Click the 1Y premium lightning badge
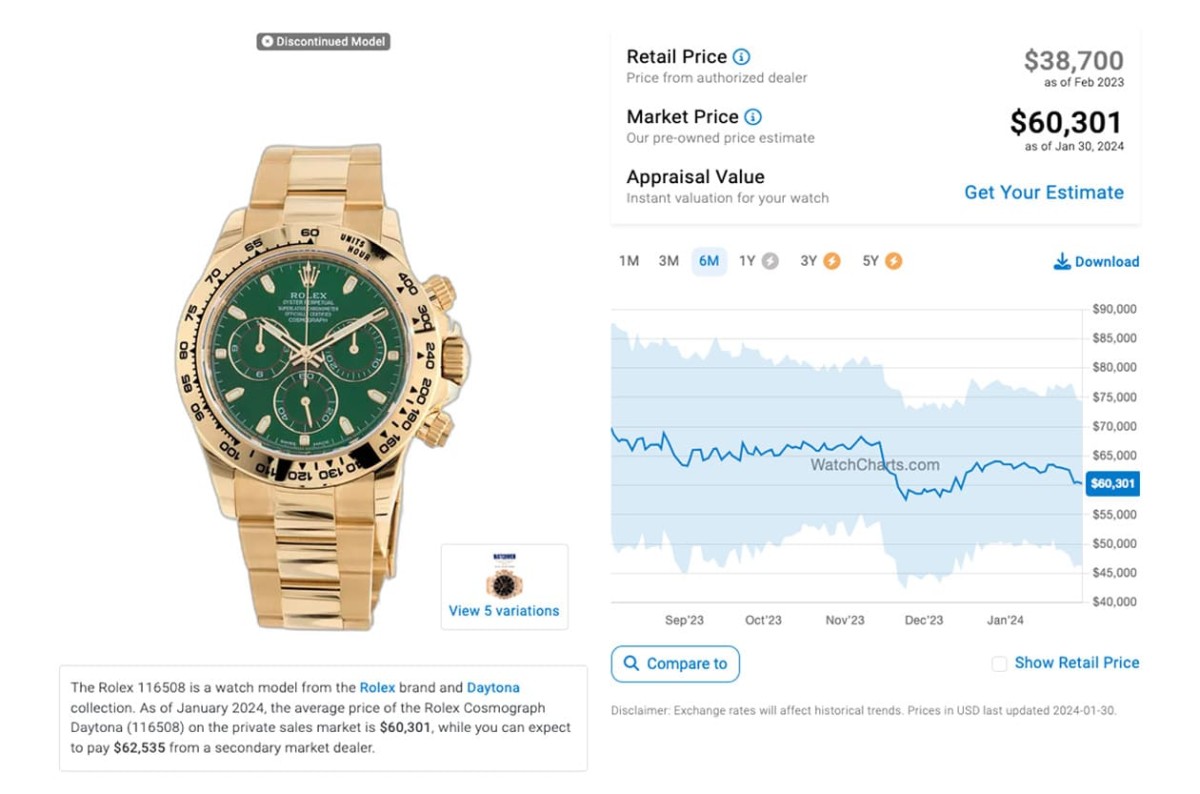This screenshot has width=1200, height=794. coord(769,262)
